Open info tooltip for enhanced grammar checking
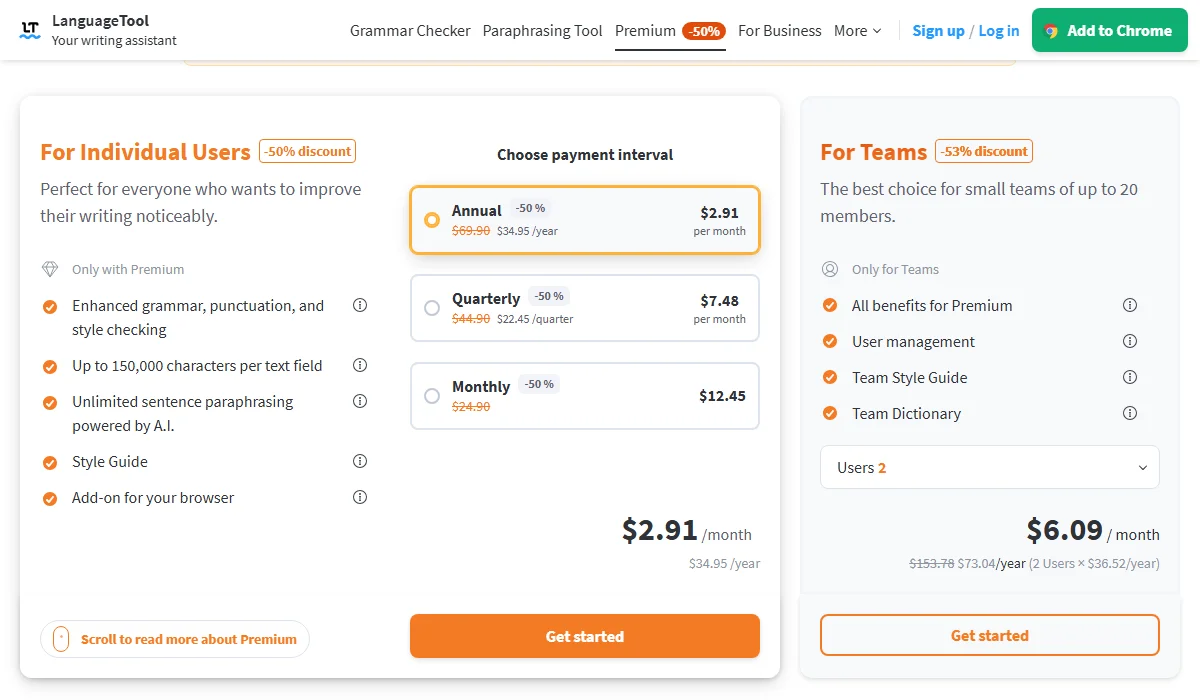Image resolution: width=1200 pixels, height=700 pixels. 360,305
